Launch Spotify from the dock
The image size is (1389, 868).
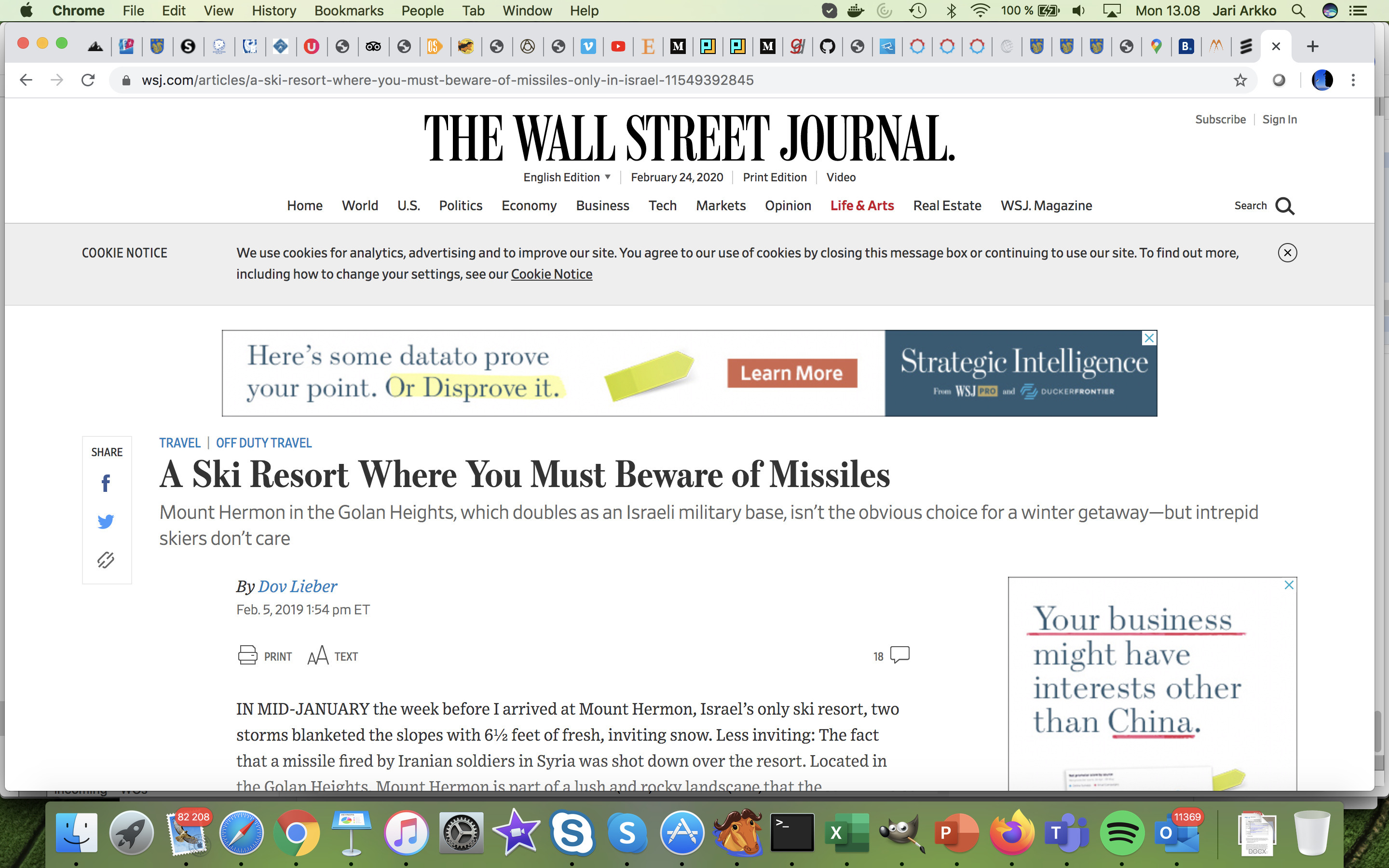pyautogui.click(x=1121, y=832)
